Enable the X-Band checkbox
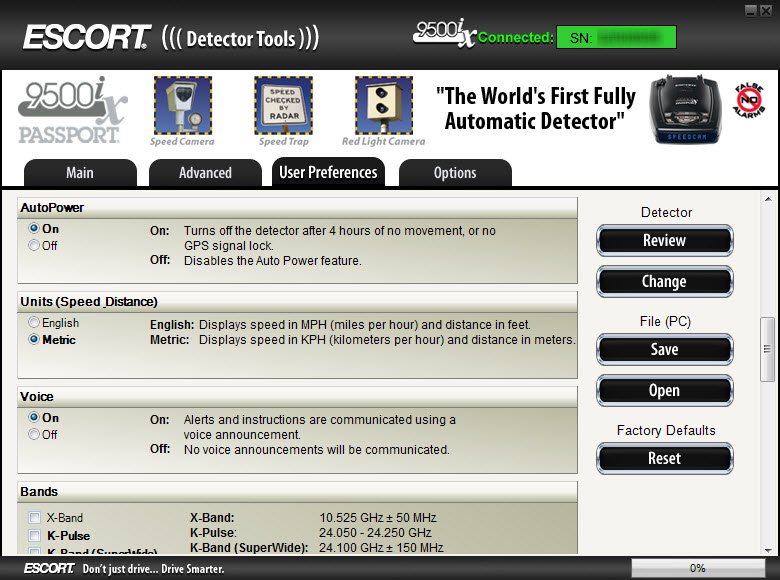The height and width of the screenshot is (580, 780). click(x=35, y=518)
